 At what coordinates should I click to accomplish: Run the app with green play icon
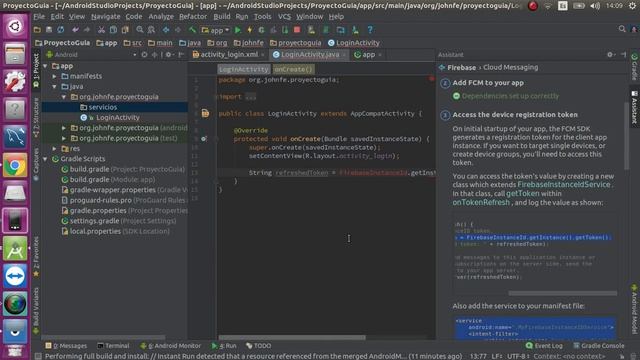238,30
